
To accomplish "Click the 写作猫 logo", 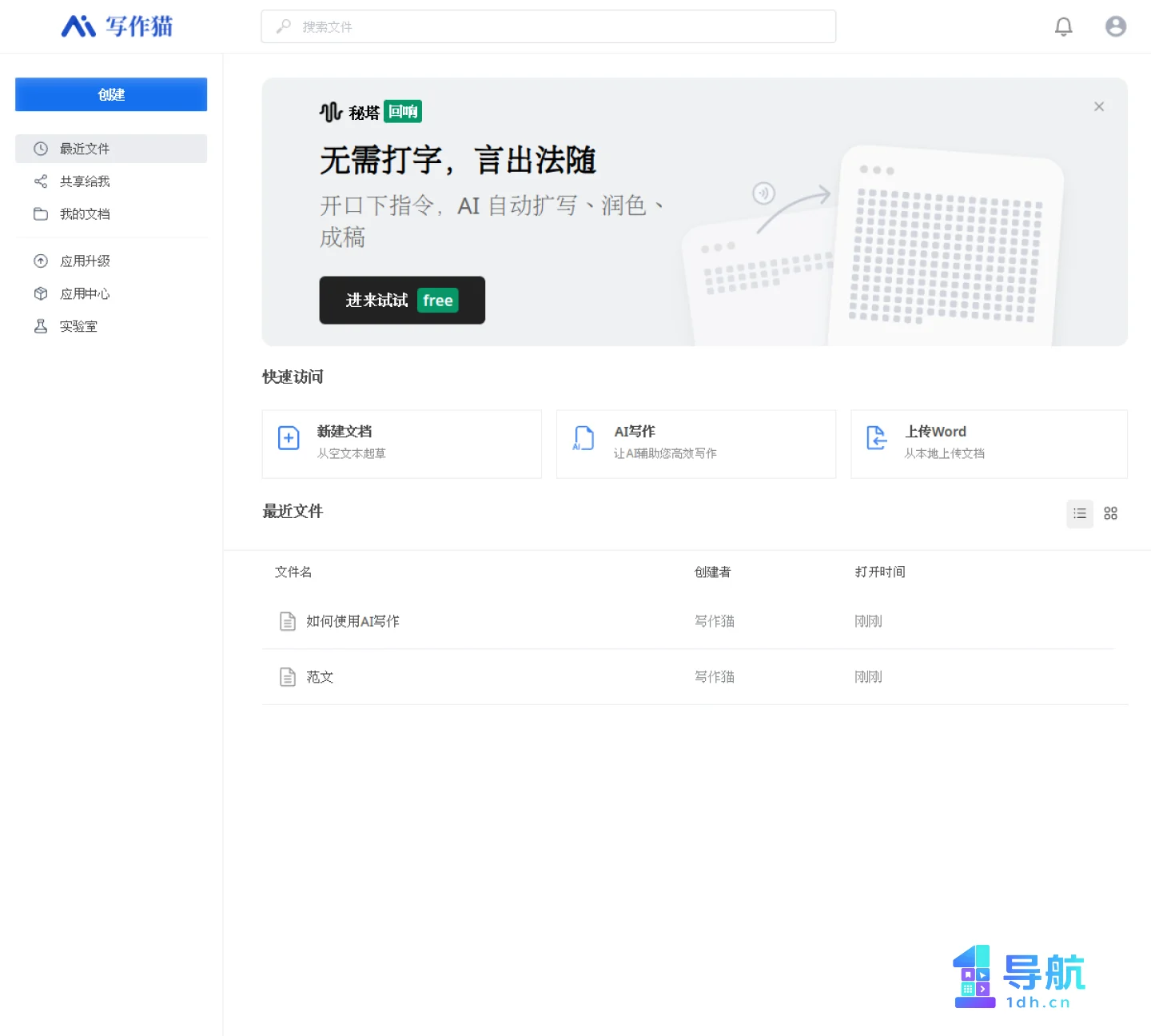I will pyautogui.click(x=117, y=26).
